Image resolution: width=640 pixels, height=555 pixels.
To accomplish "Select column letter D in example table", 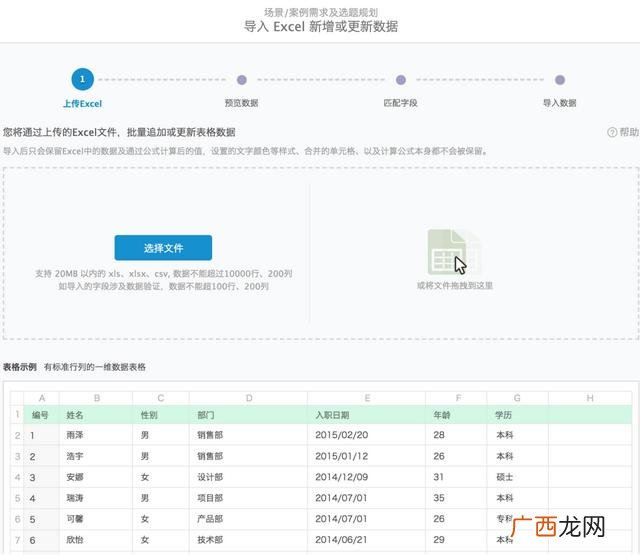I will (249, 398).
